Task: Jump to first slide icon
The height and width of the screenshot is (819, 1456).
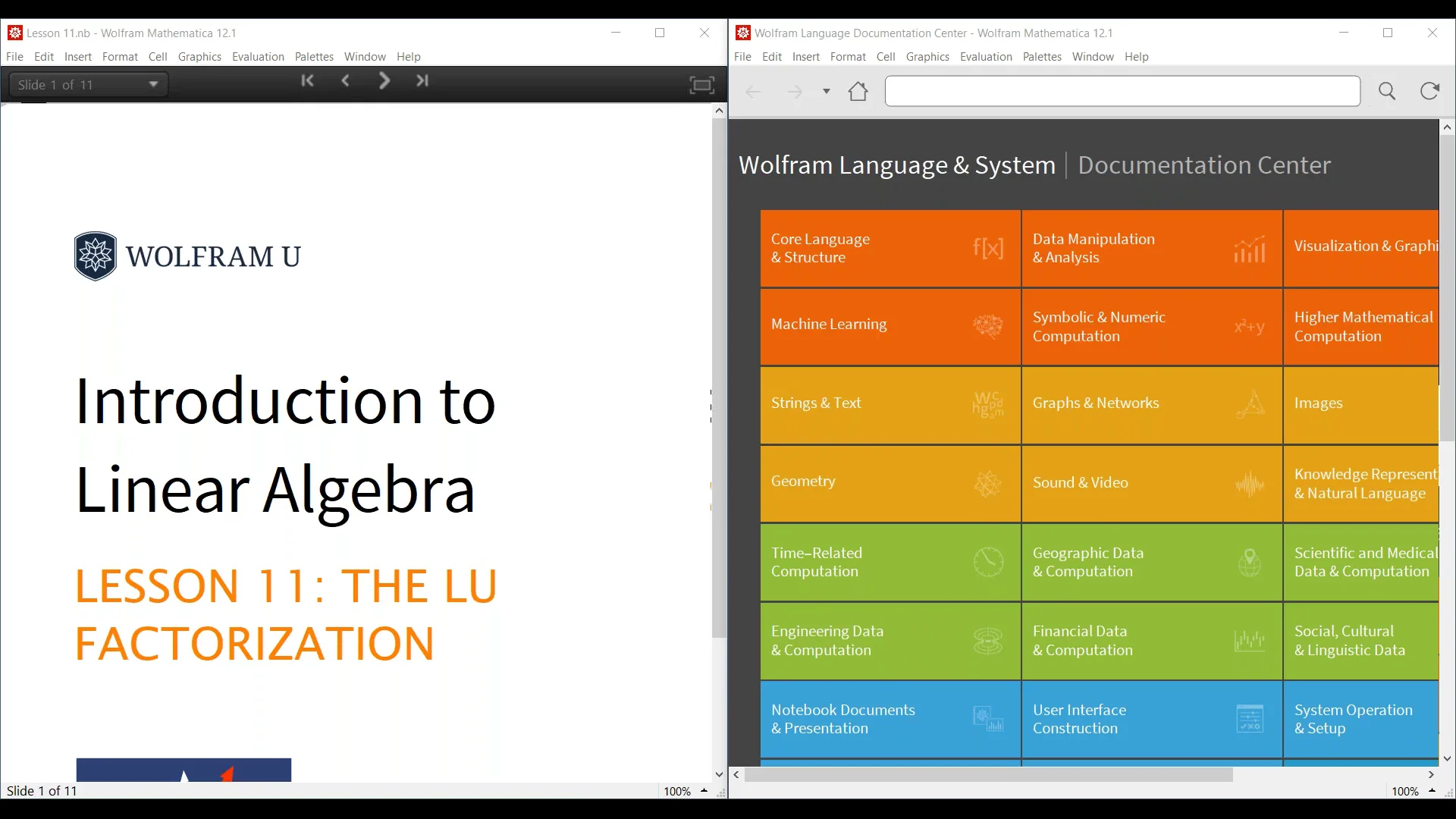Action: point(307,80)
